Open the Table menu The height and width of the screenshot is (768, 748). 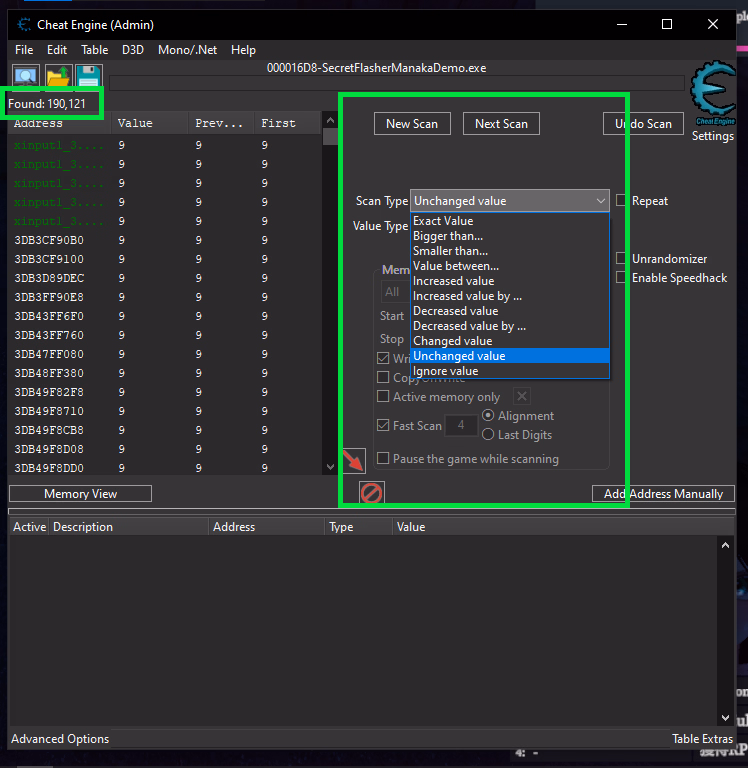pos(95,50)
